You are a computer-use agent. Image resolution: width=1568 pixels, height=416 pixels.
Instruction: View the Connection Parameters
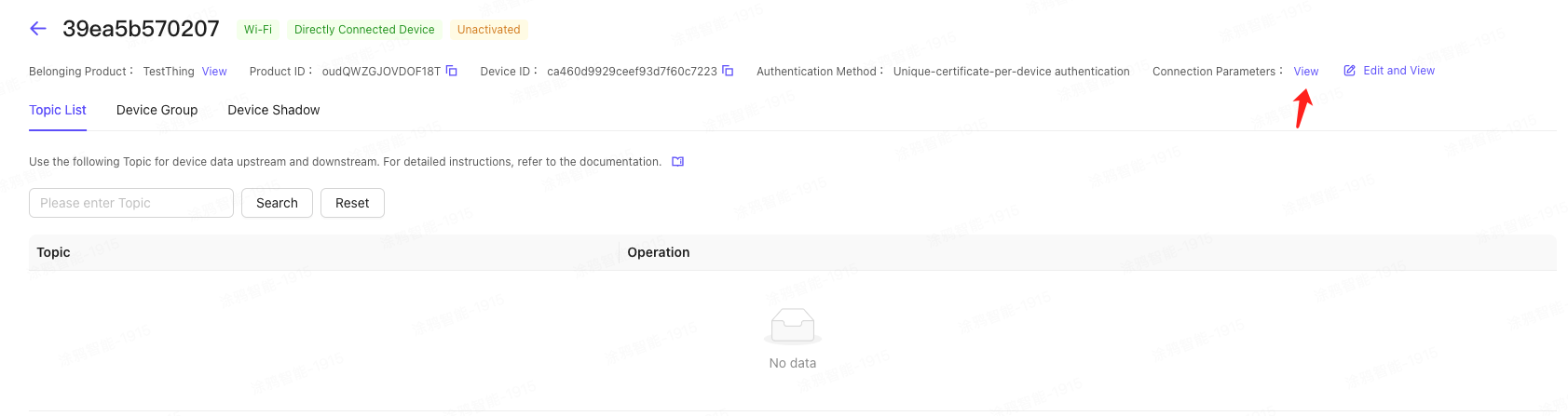click(1306, 72)
